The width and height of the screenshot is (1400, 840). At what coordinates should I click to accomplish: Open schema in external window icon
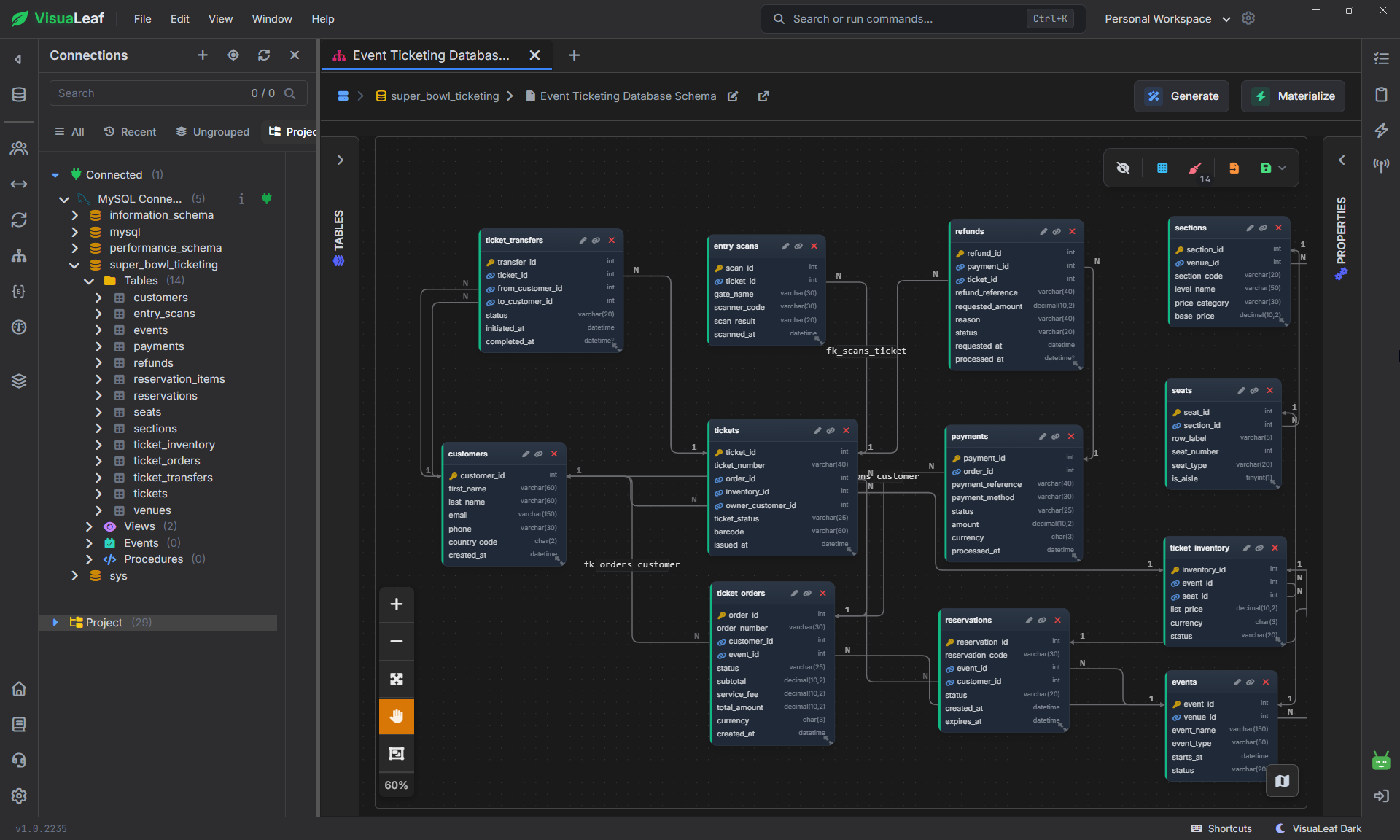tap(763, 96)
